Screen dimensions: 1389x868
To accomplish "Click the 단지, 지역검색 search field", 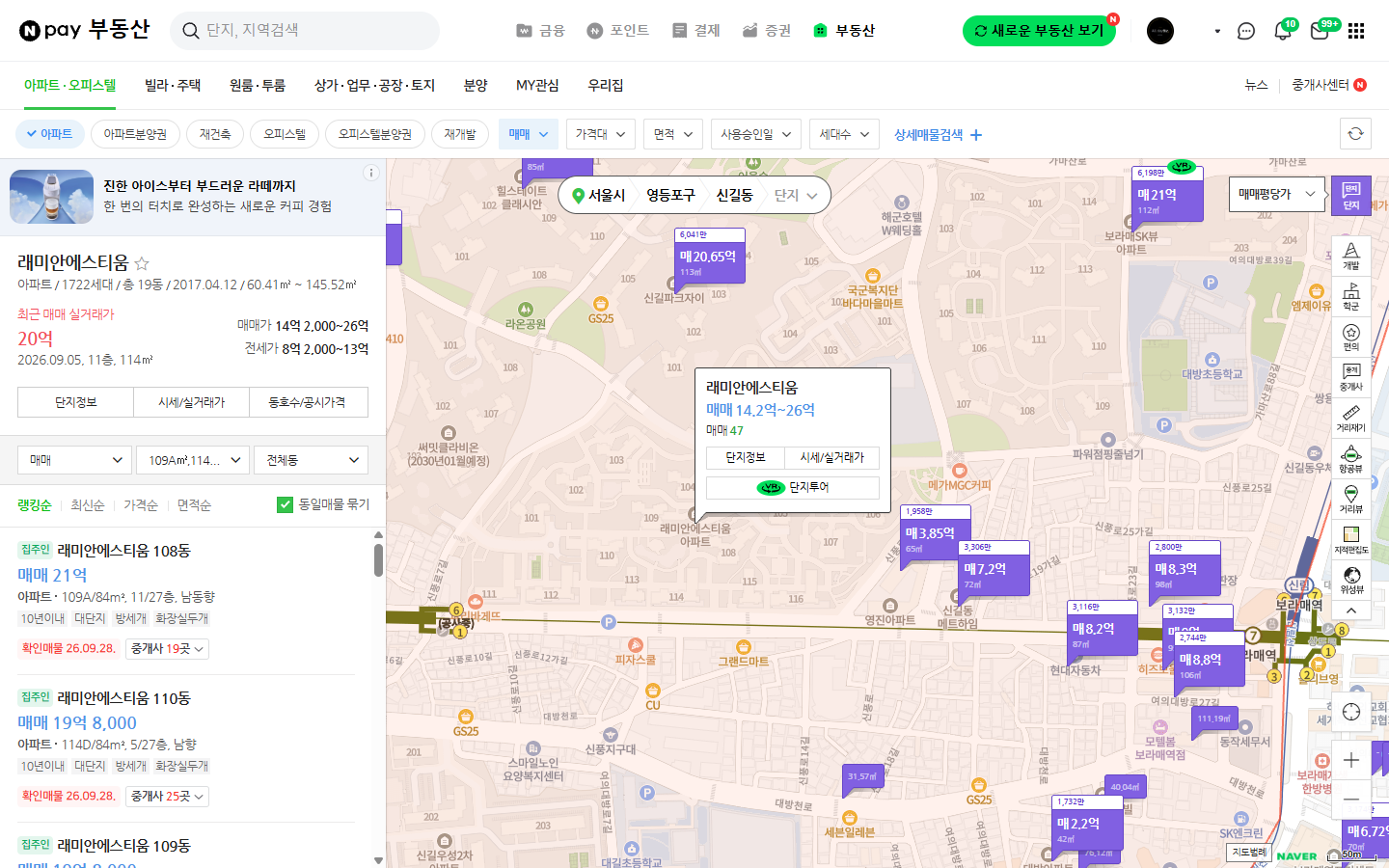I will pos(305,31).
